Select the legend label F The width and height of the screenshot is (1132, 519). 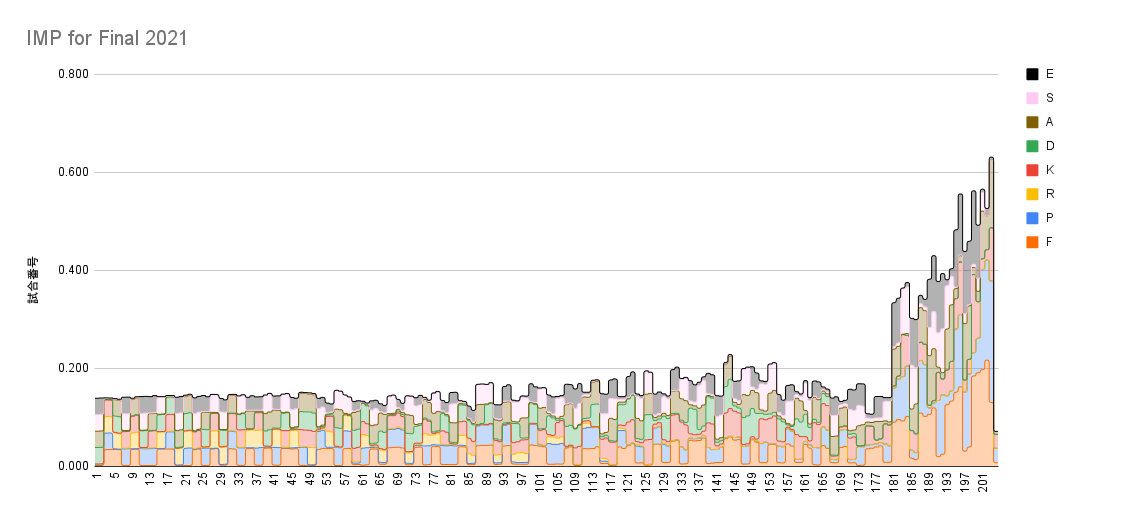(1049, 242)
